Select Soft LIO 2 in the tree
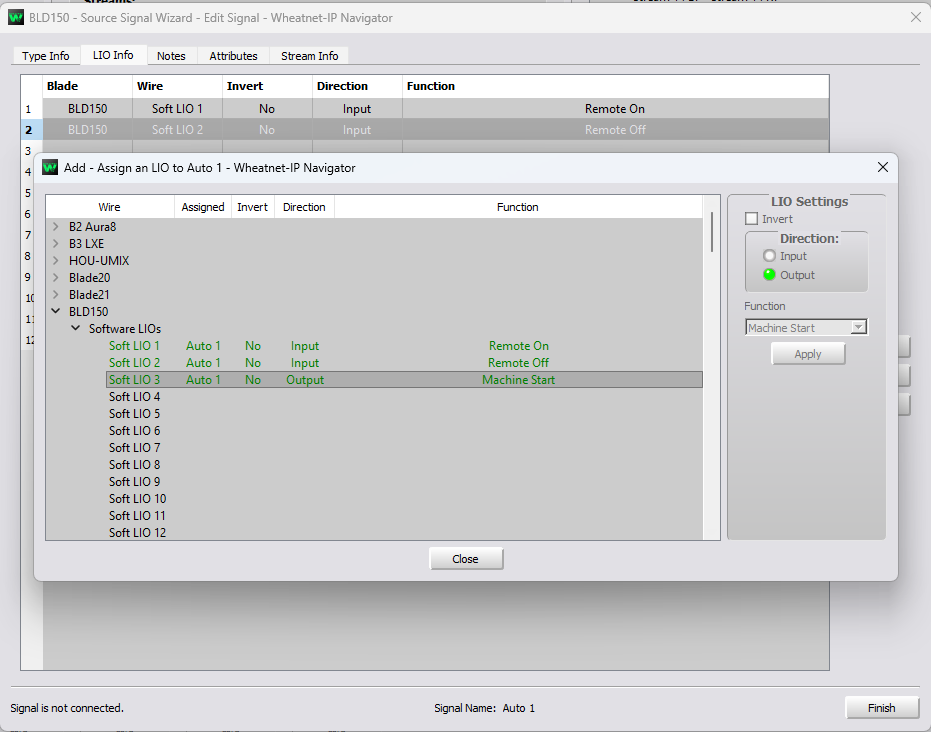The width and height of the screenshot is (931, 732). pos(134,363)
